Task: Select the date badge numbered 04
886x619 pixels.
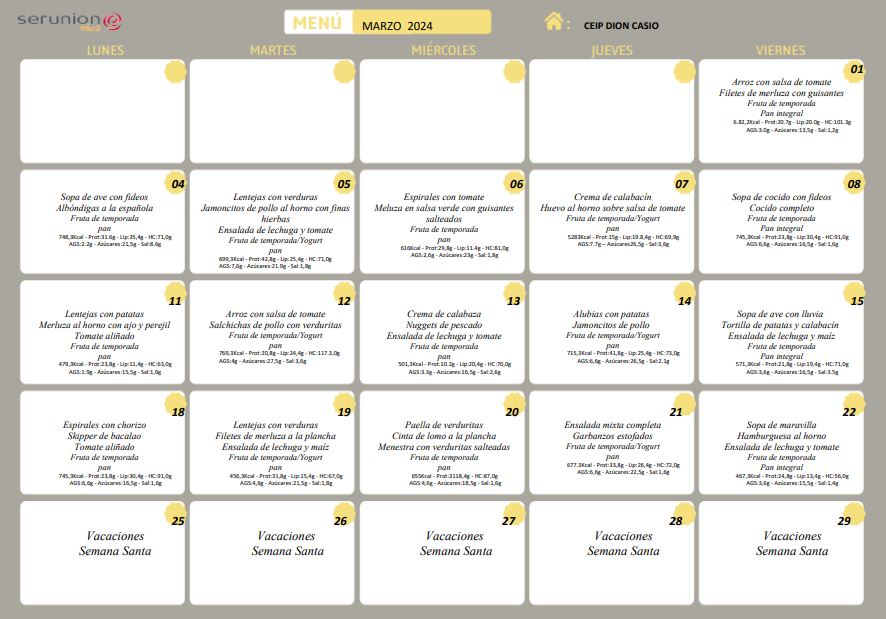Action: point(177,183)
